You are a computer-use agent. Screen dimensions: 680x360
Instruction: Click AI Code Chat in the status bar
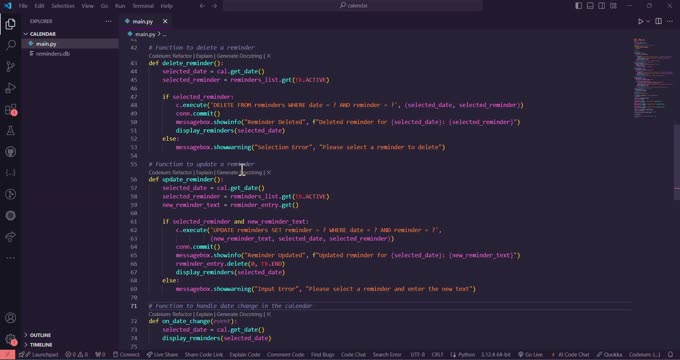pyautogui.click(x=570, y=355)
